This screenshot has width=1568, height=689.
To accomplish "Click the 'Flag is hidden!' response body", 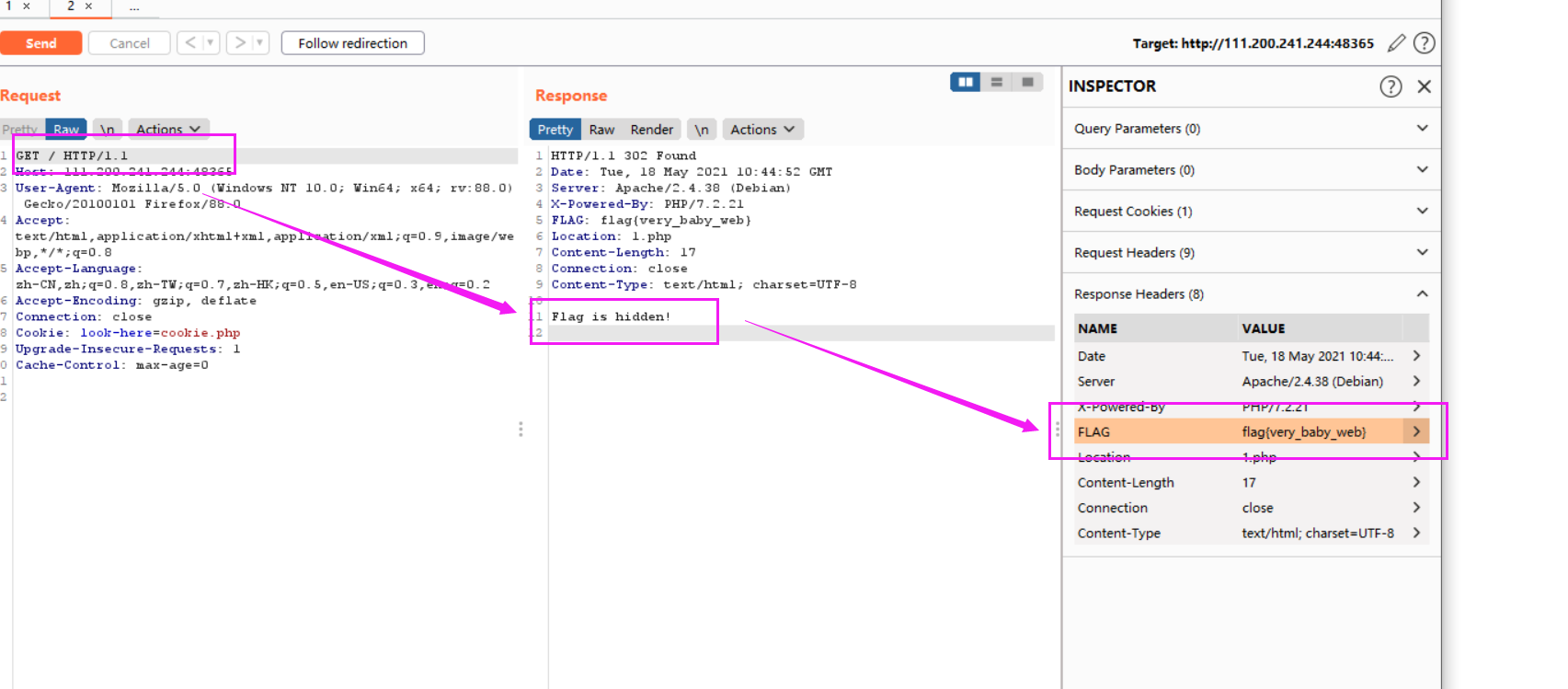I will tap(611, 316).
